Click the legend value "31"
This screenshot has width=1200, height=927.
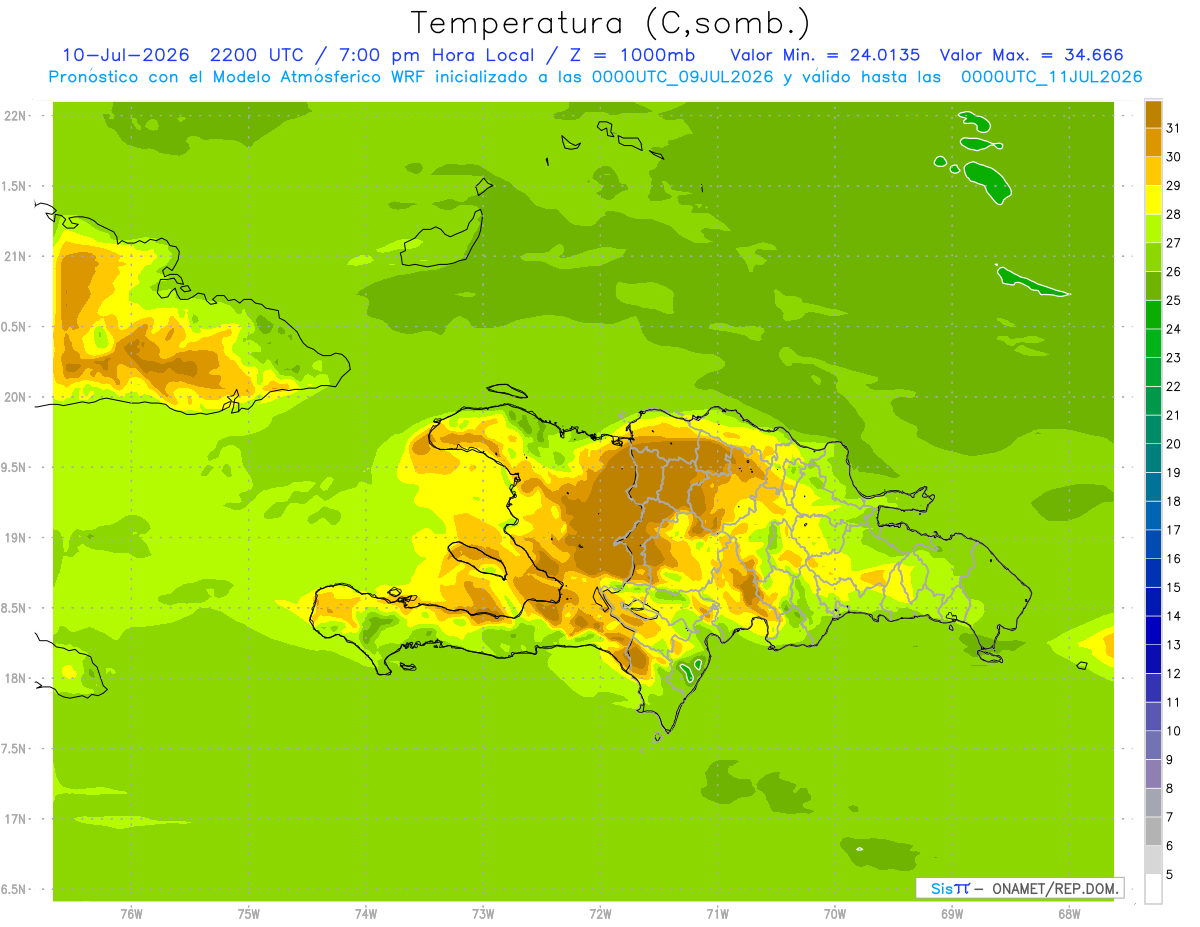tap(1174, 128)
